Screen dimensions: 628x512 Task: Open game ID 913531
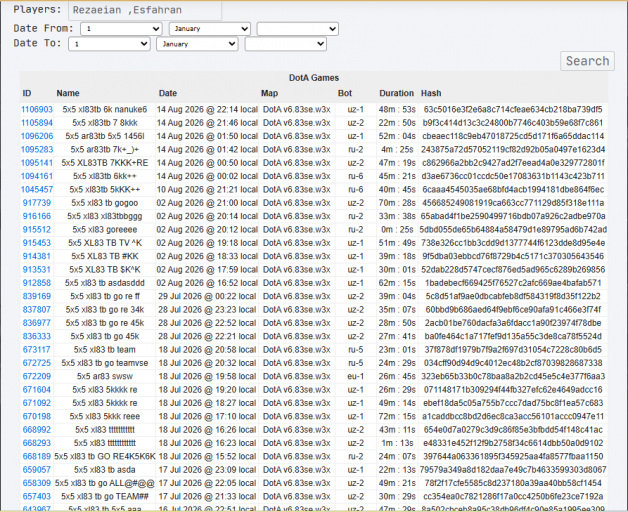tap(37, 270)
